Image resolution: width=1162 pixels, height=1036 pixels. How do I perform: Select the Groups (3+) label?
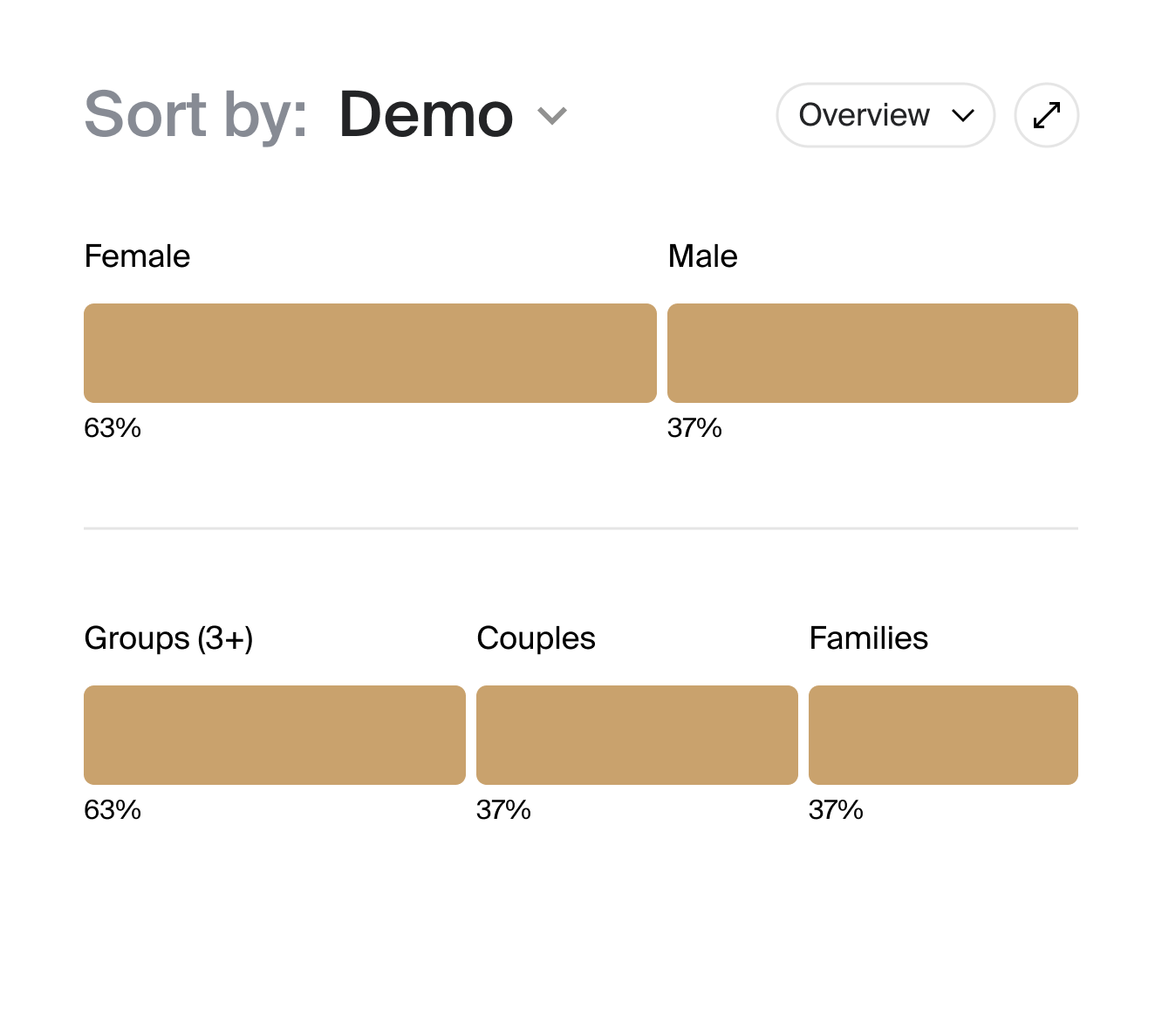click(168, 637)
